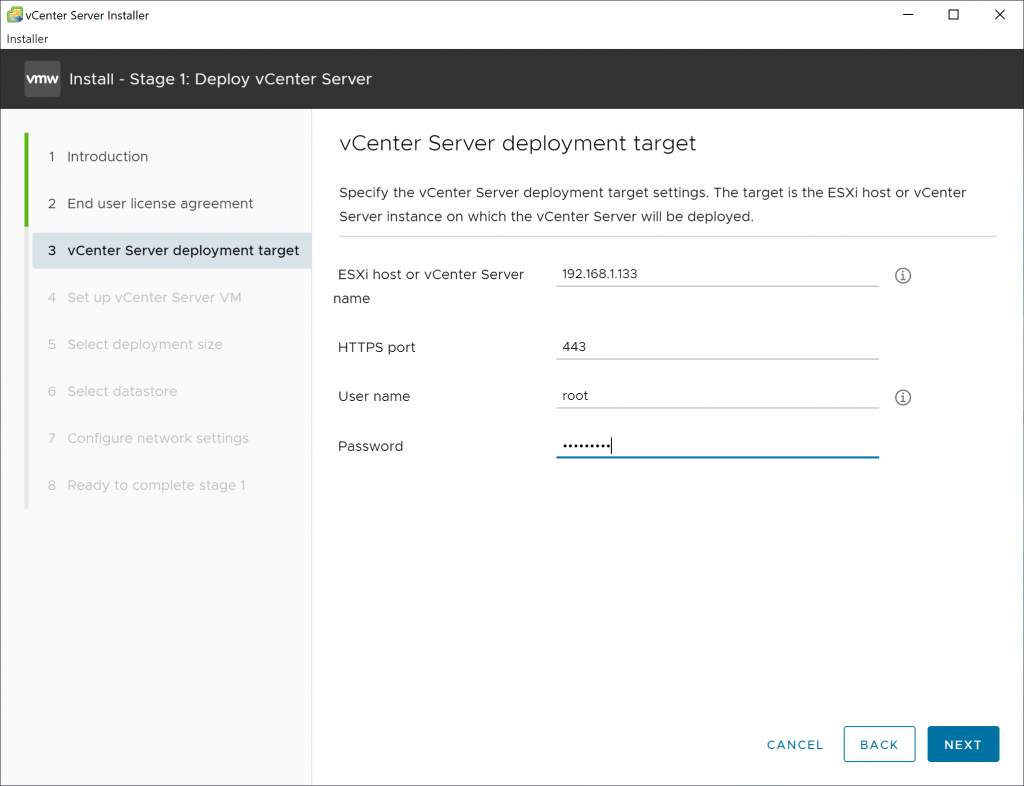The width and height of the screenshot is (1024, 786).
Task: Click the ESXi host name field with 192.168.1.133
Action: pos(717,274)
